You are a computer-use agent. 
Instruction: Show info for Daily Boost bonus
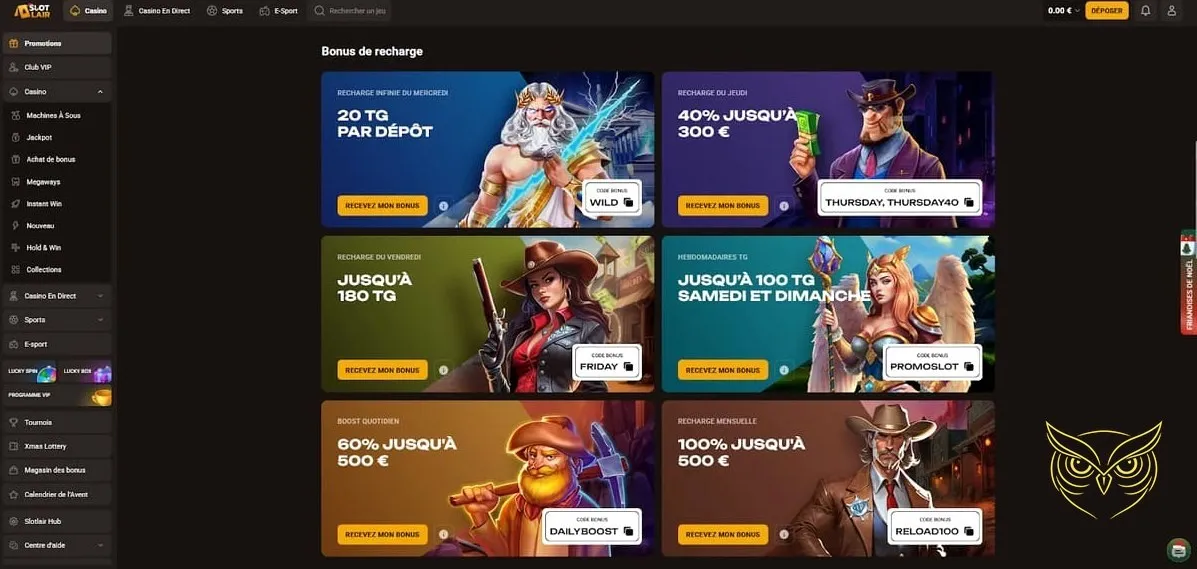pyautogui.click(x=443, y=534)
